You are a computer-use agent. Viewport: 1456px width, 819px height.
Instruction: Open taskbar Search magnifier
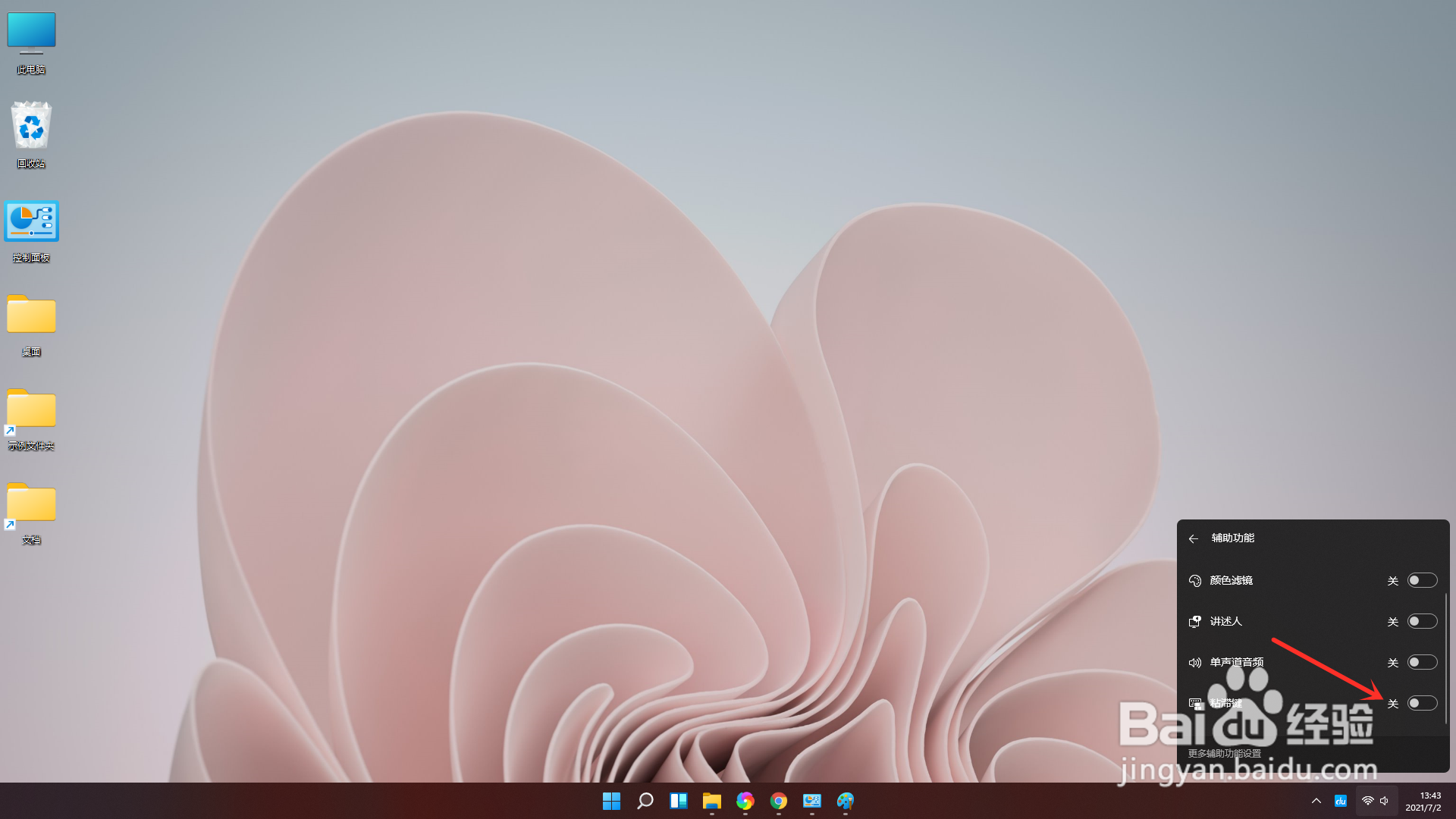(x=645, y=801)
